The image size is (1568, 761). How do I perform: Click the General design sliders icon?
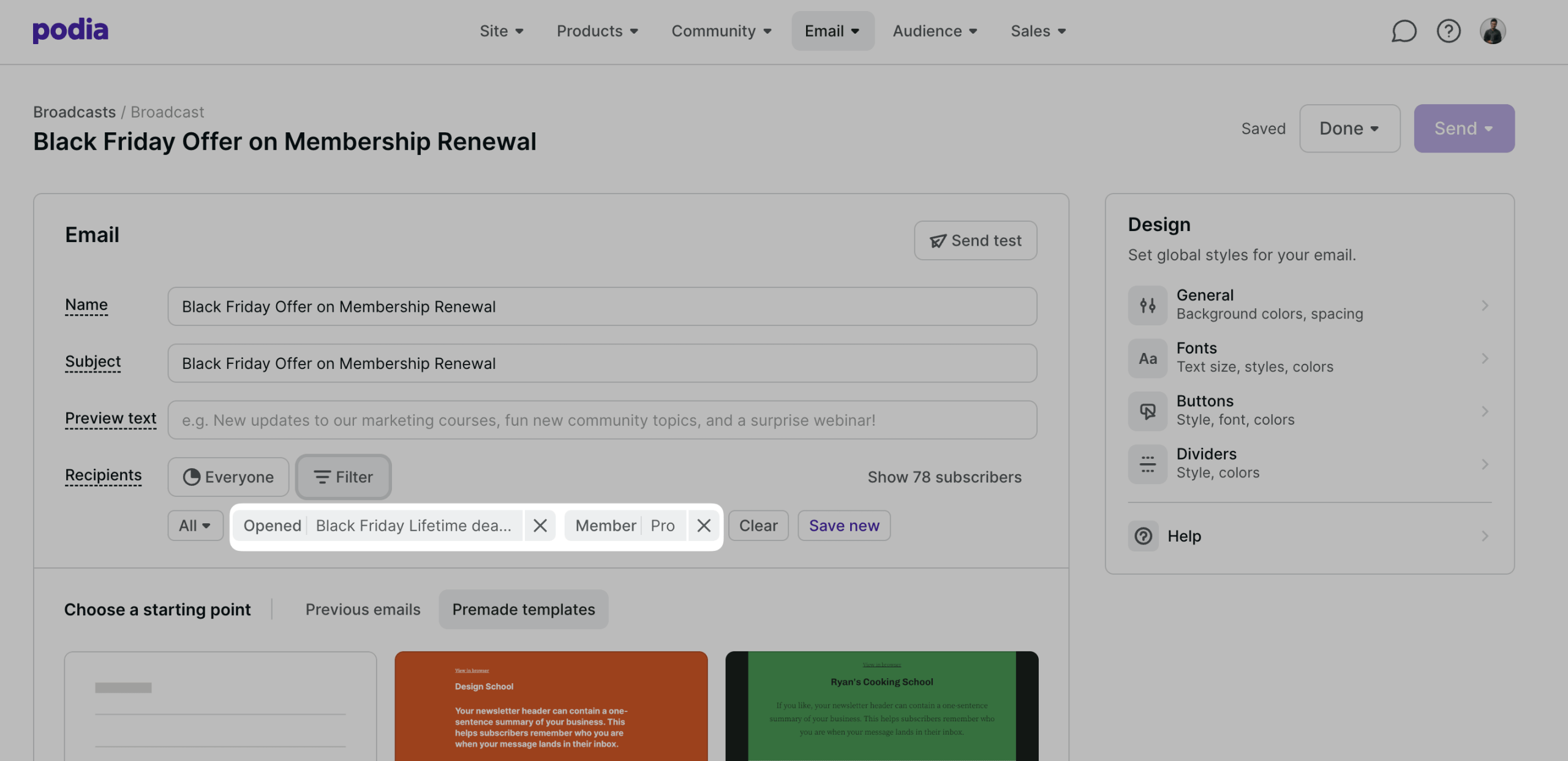click(1147, 305)
